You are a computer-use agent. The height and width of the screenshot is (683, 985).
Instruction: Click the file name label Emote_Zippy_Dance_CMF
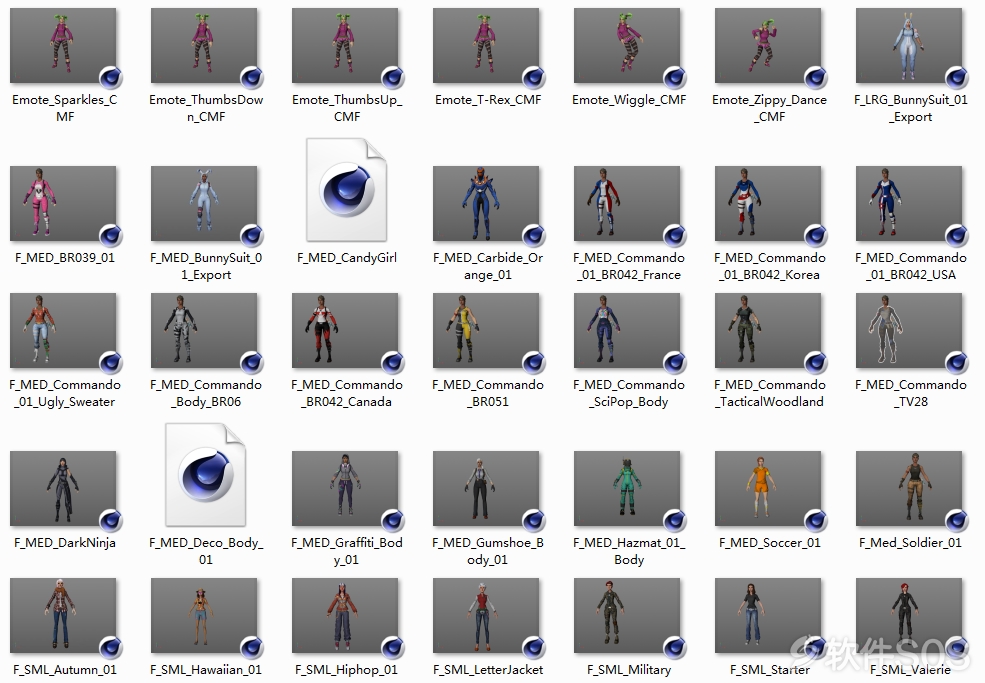(x=770, y=108)
